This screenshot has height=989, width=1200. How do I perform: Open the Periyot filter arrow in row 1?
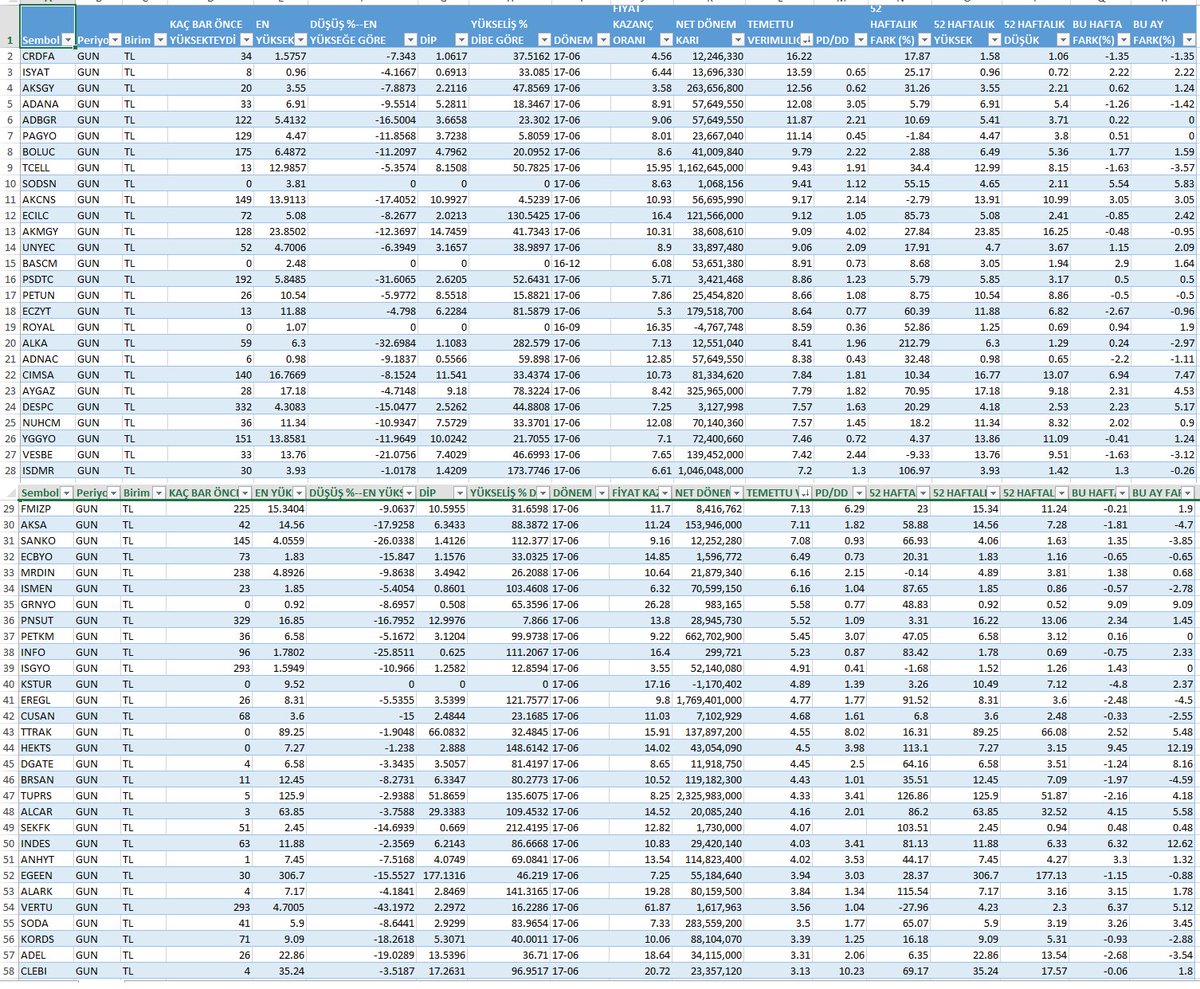pos(114,40)
